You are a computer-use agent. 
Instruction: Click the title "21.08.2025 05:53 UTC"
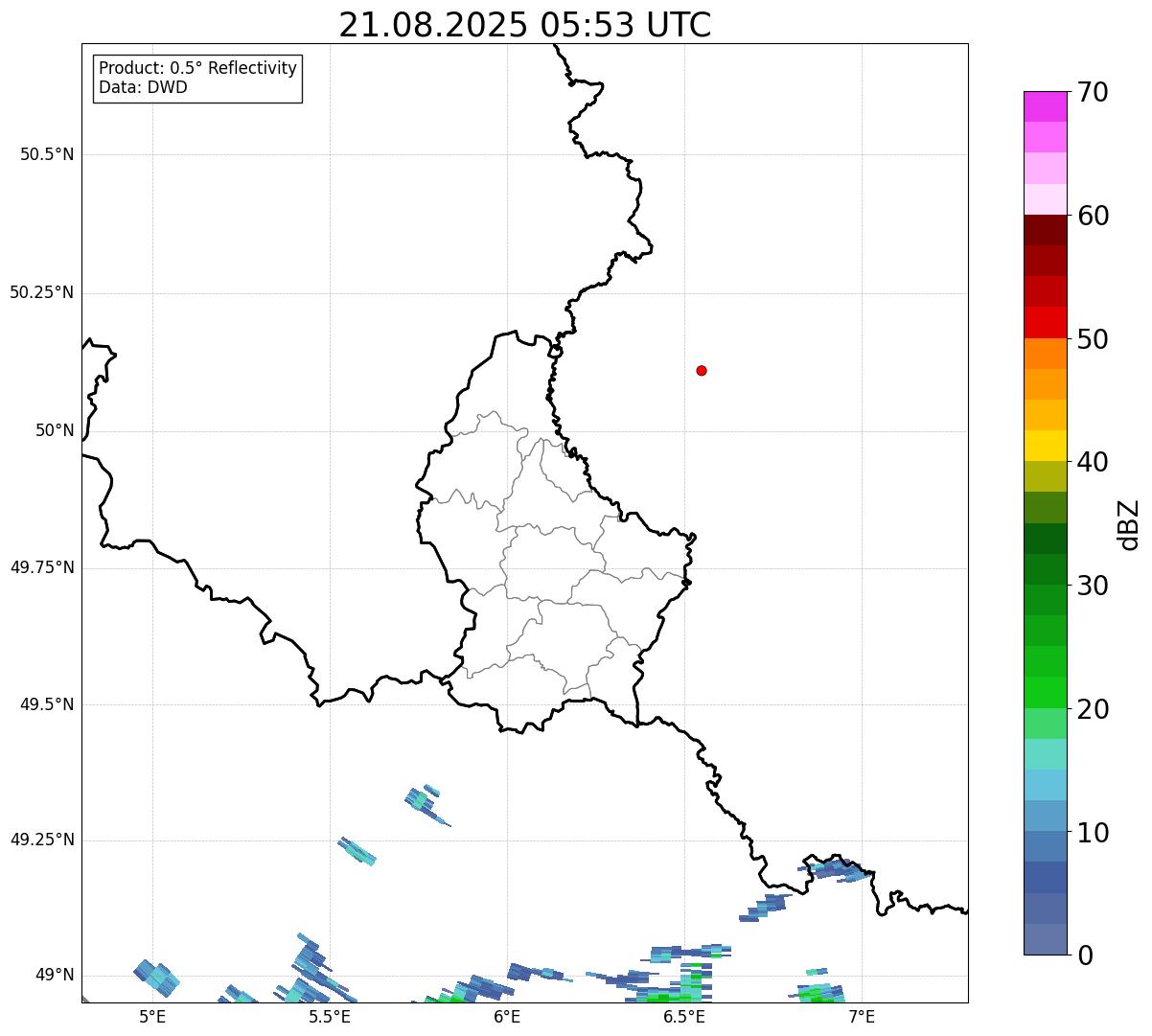point(525,25)
